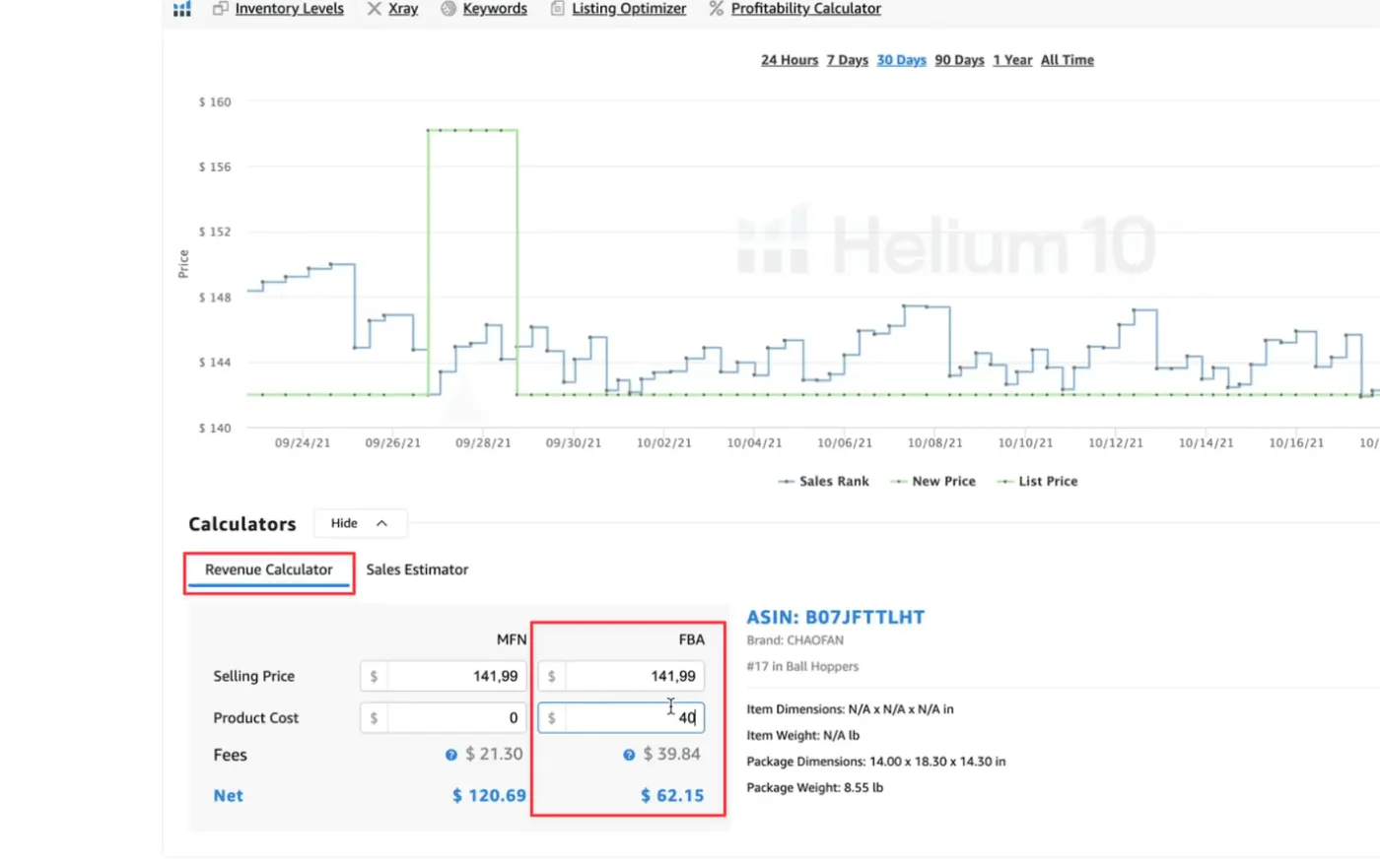
Task: Select the 1 Year time range
Action: tap(1012, 60)
